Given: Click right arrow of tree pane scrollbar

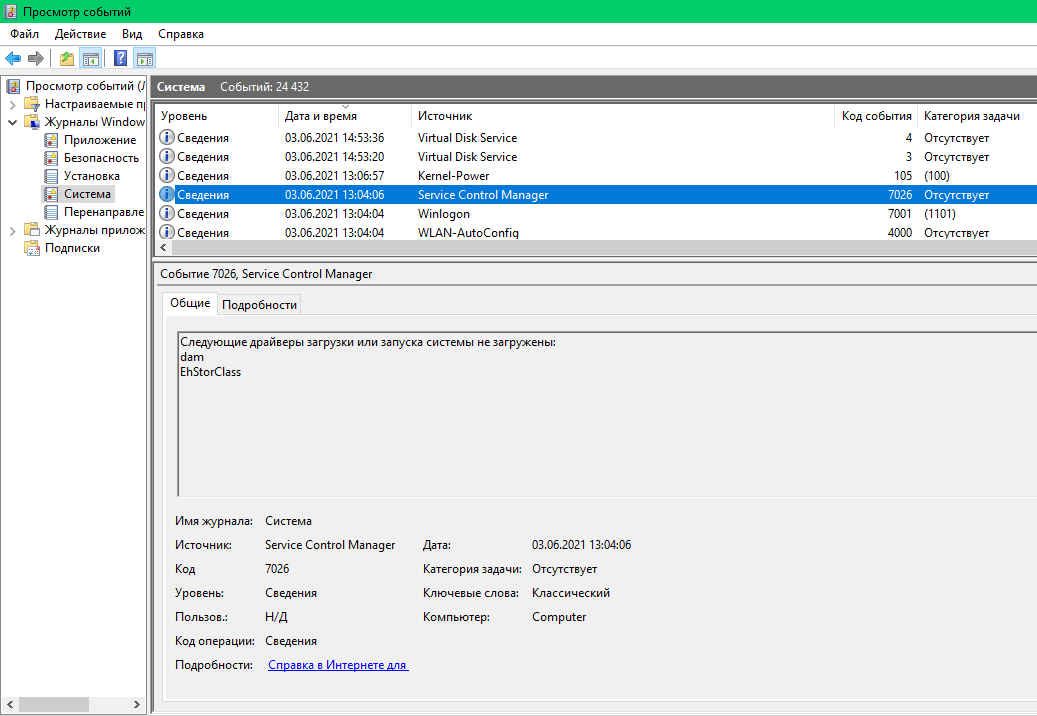Looking at the screenshot, I should [137, 705].
